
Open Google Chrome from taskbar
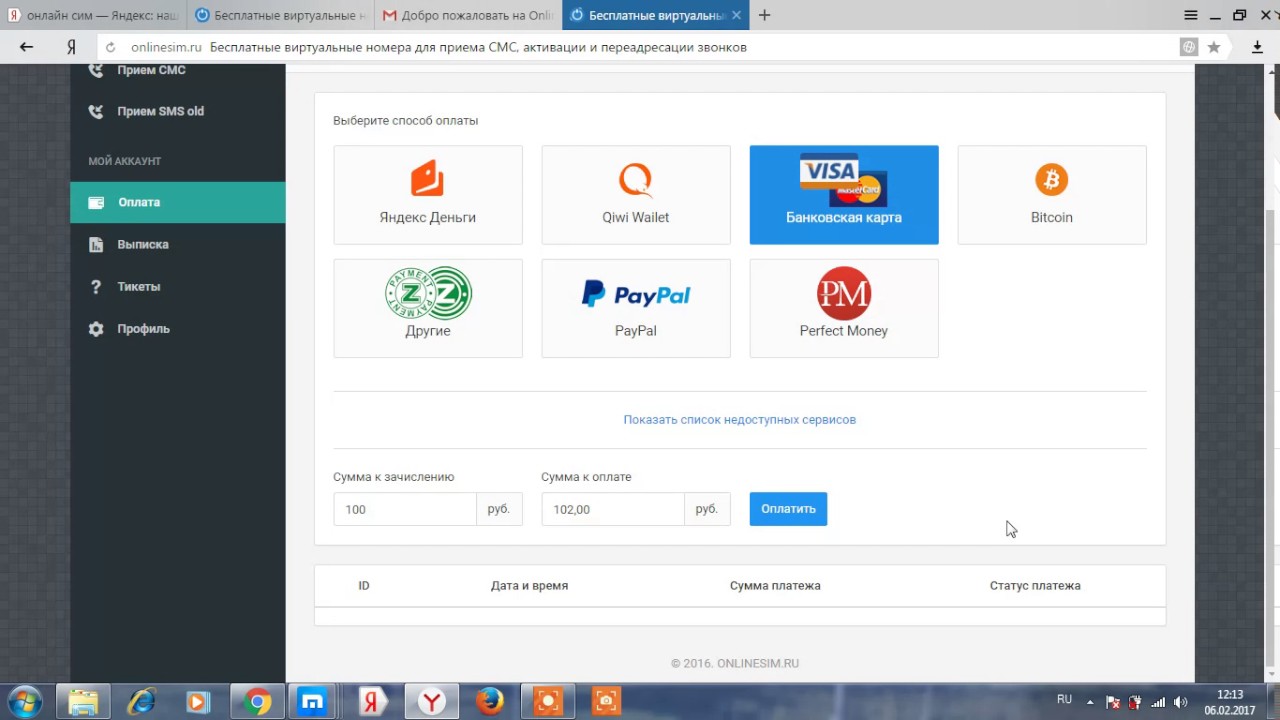point(257,702)
